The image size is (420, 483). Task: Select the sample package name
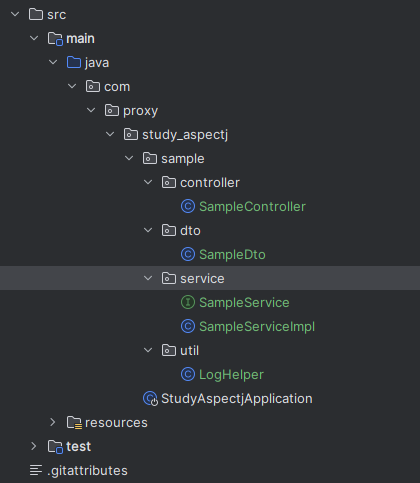(183, 159)
